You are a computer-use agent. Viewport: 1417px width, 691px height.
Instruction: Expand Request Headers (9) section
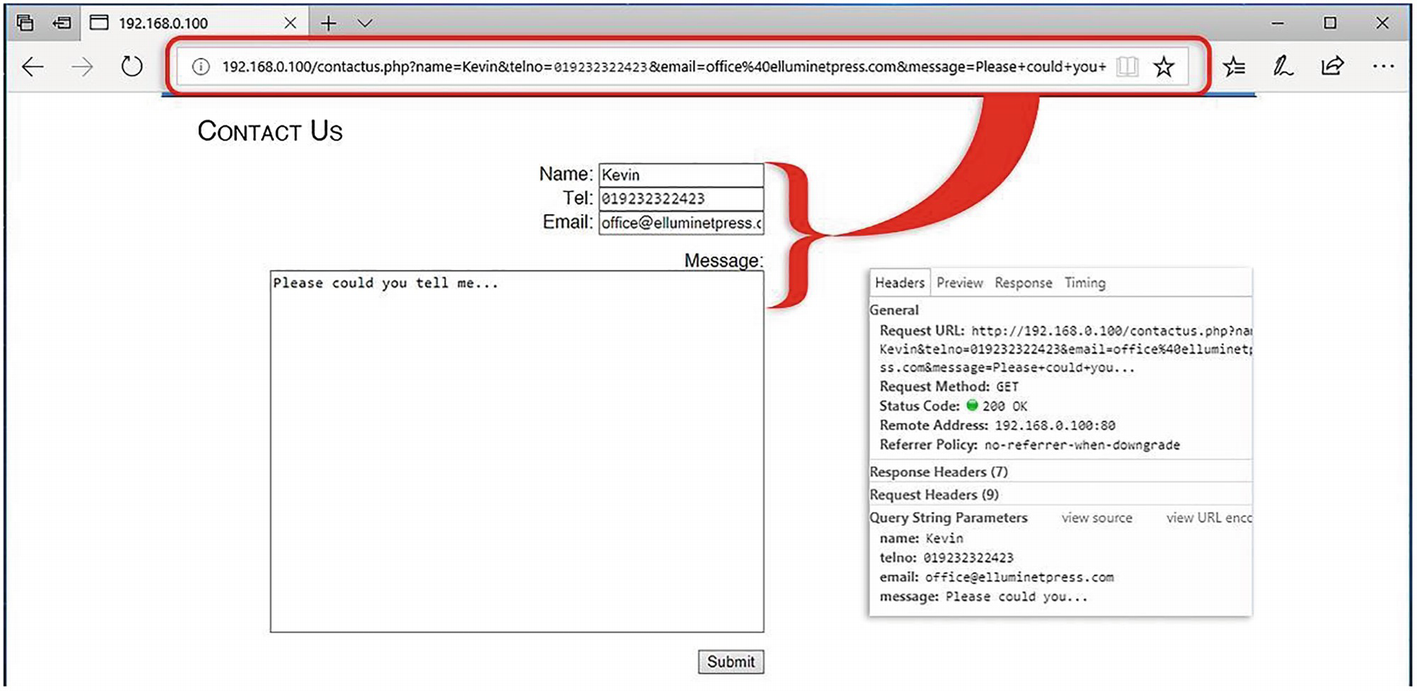pyautogui.click(x=934, y=495)
